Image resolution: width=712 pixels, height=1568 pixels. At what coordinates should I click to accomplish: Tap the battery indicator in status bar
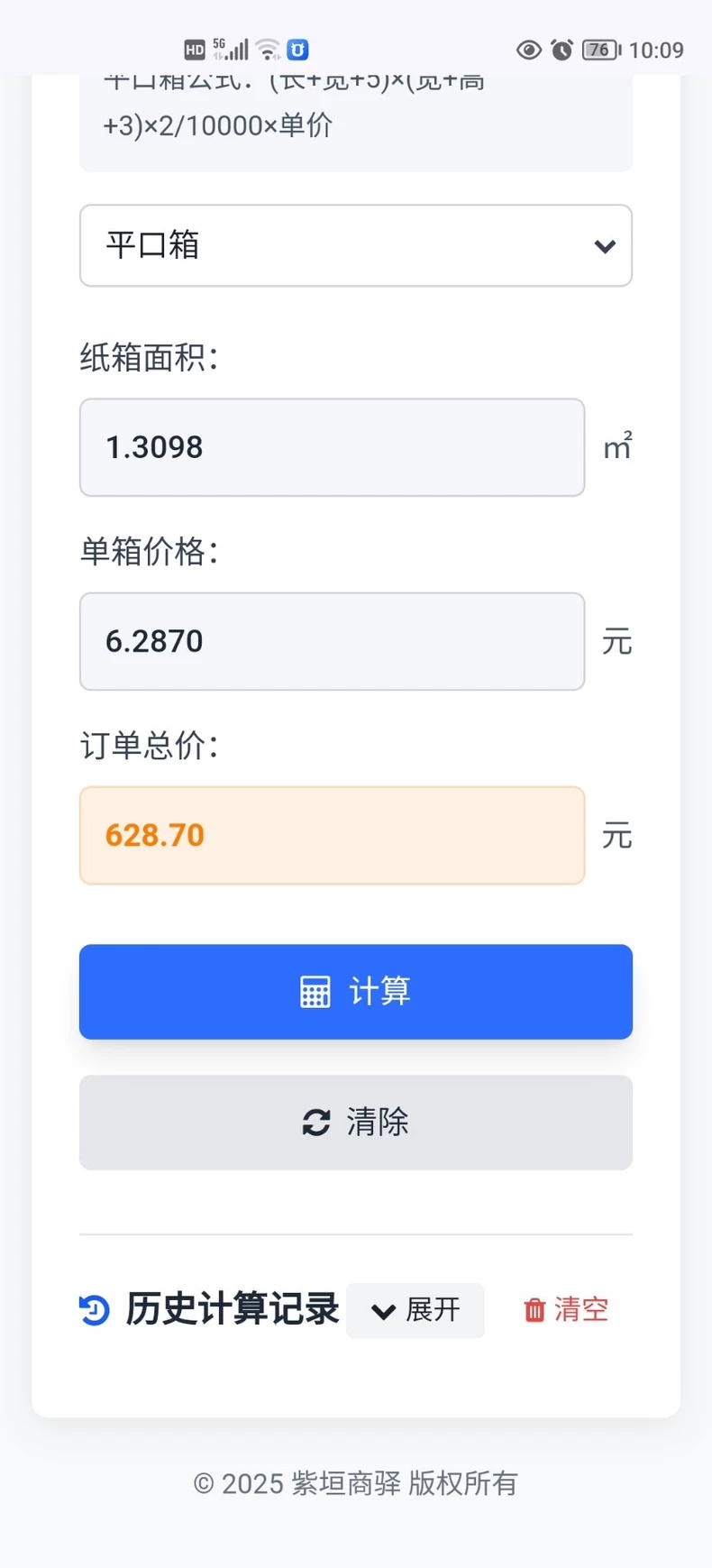tap(601, 50)
